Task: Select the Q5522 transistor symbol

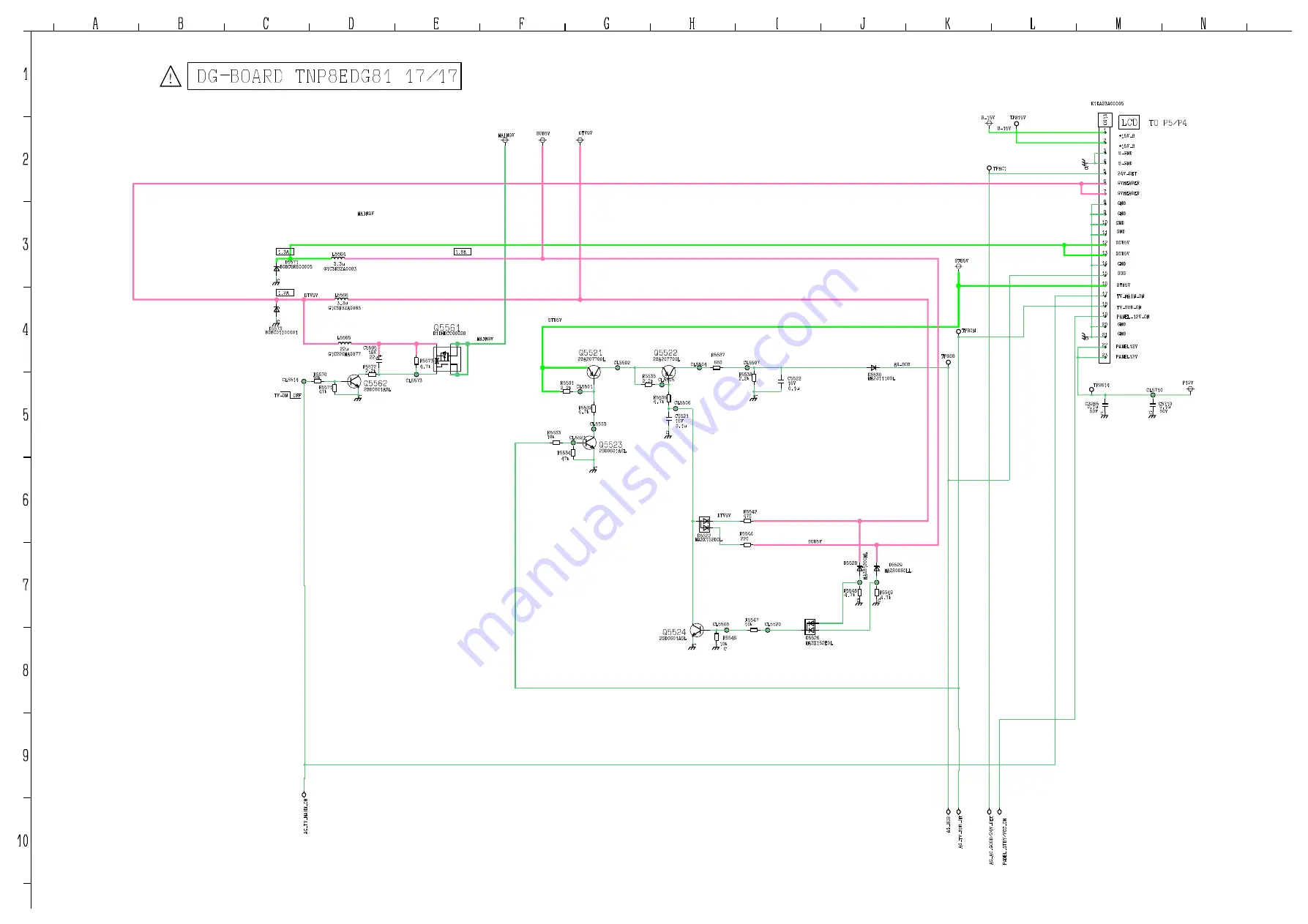Action: (668, 372)
